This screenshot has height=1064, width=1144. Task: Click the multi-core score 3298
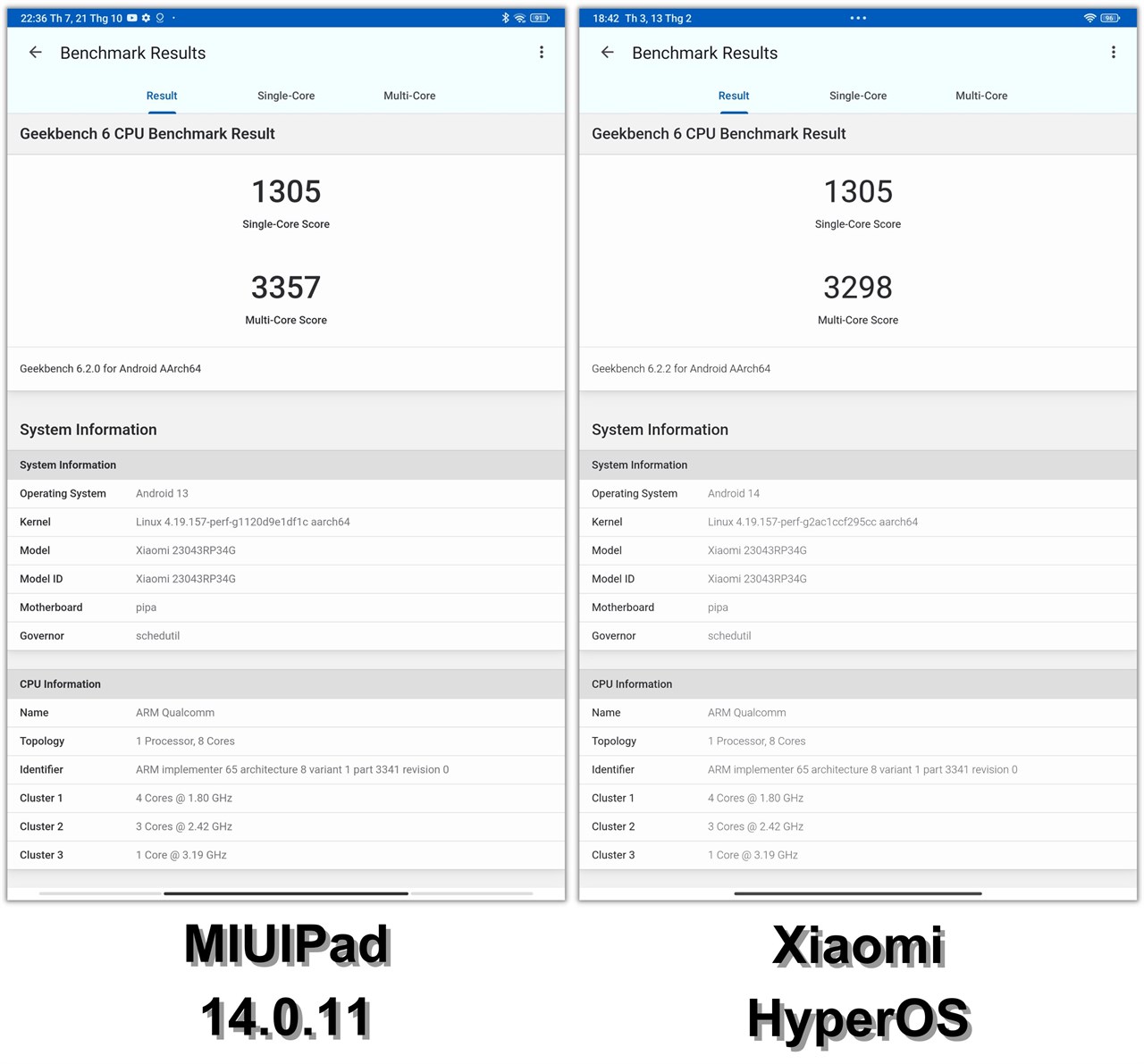point(858,288)
